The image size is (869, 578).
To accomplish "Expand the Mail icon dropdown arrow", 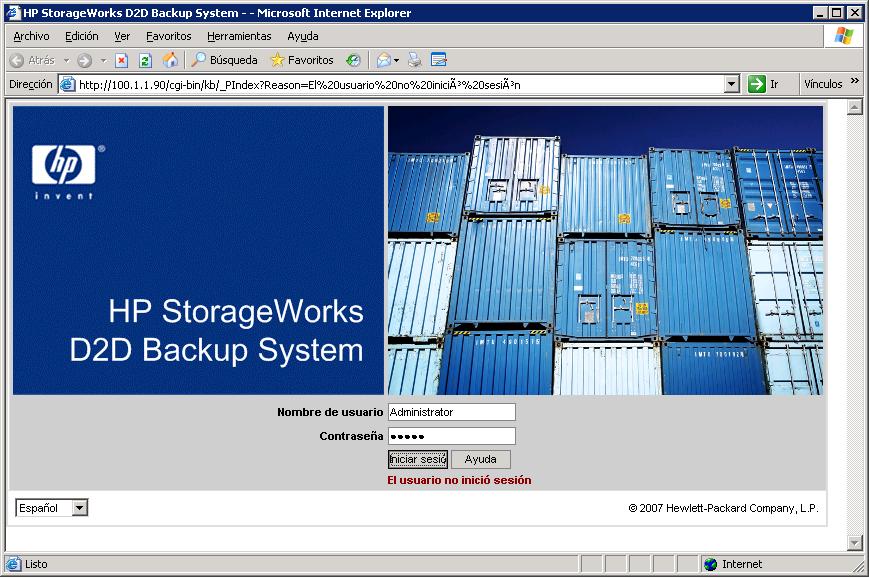I will pos(396,60).
